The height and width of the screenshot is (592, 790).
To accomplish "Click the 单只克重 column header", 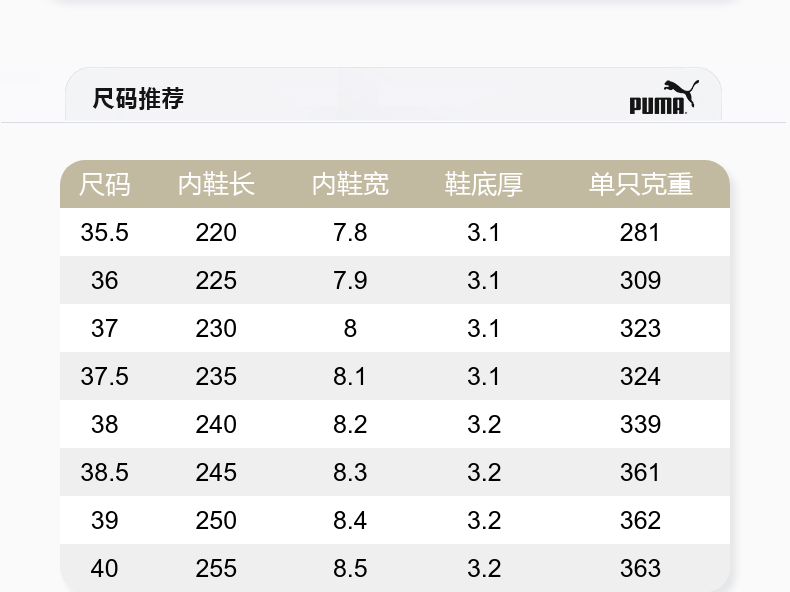I will 641,184.
